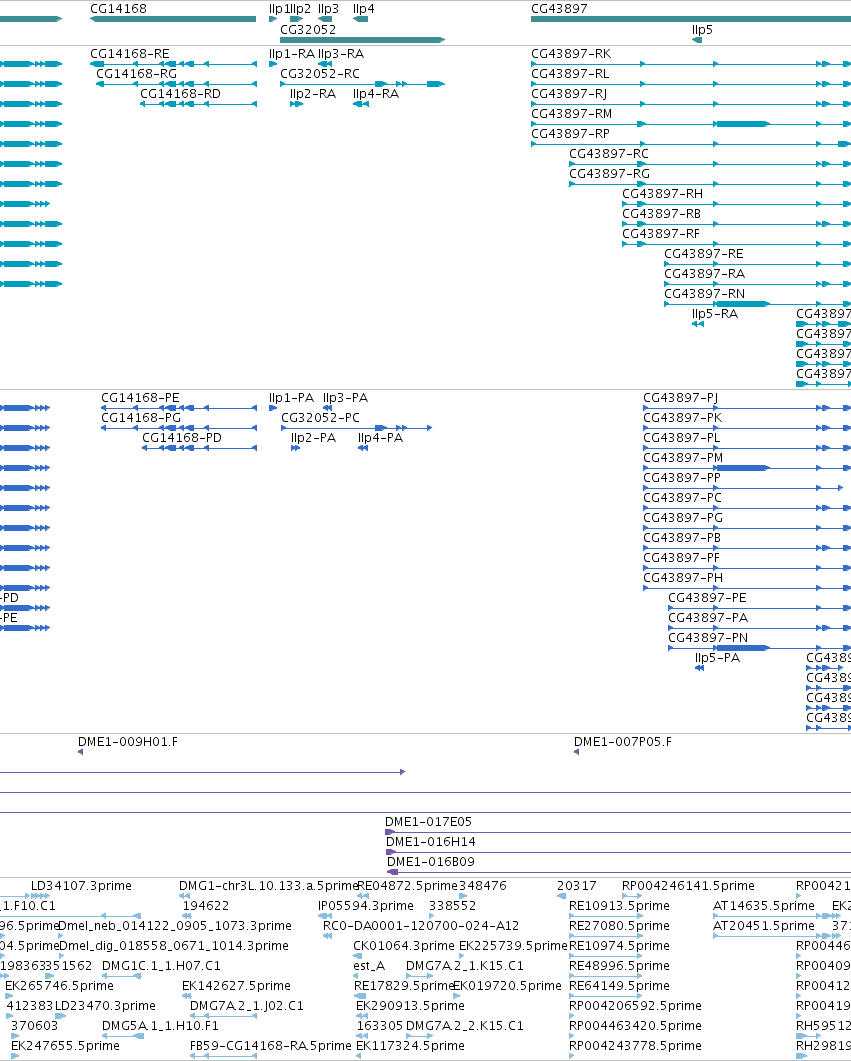Select transcript CG43897-RJ
This screenshot has height=1061, width=851.
(569, 94)
